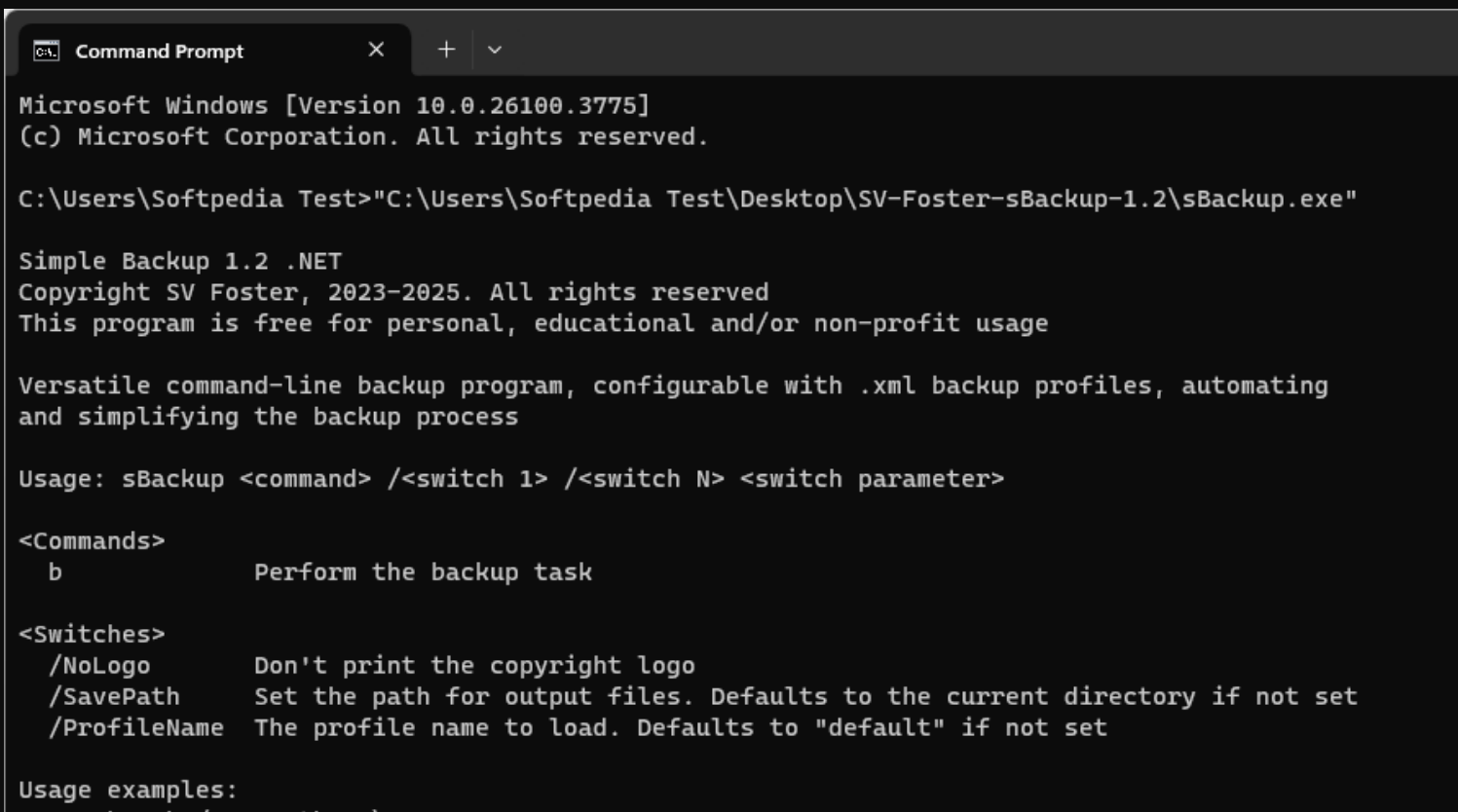Open a new terminal tab with the plus icon
Image resolution: width=1458 pixels, height=812 pixels.
click(445, 50)
